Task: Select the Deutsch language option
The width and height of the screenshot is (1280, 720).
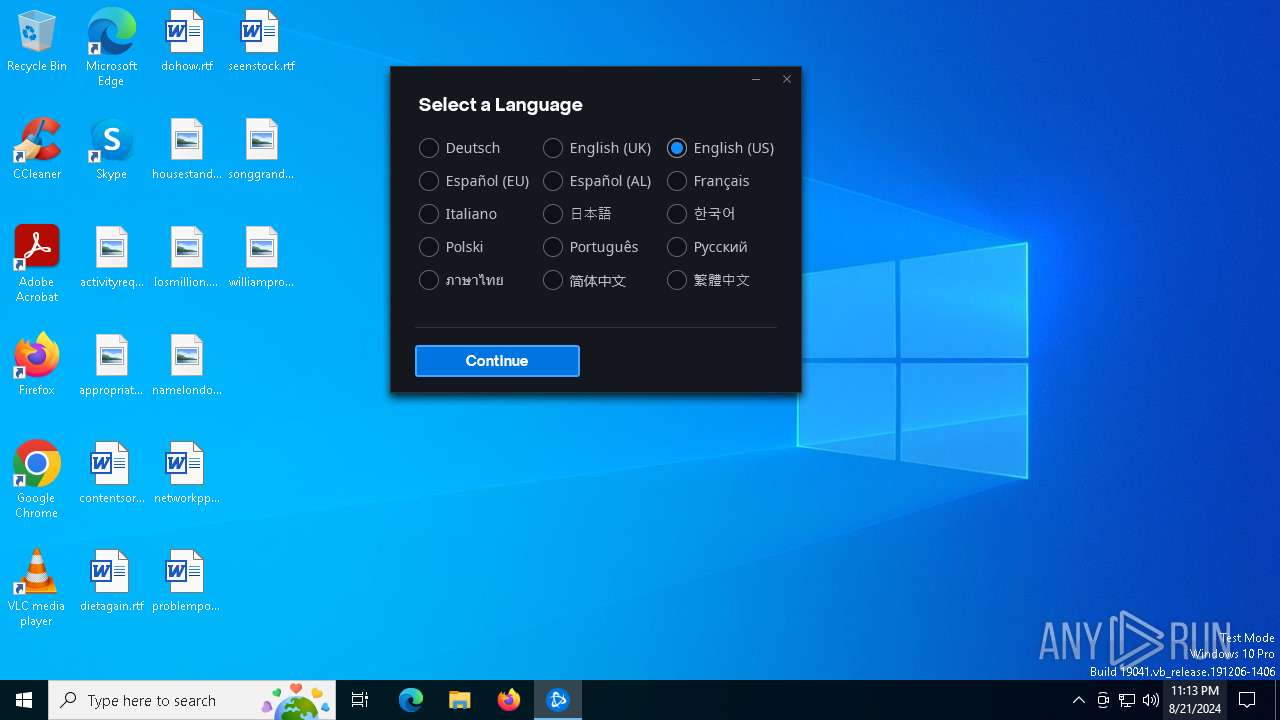Action: coord(460,148)
